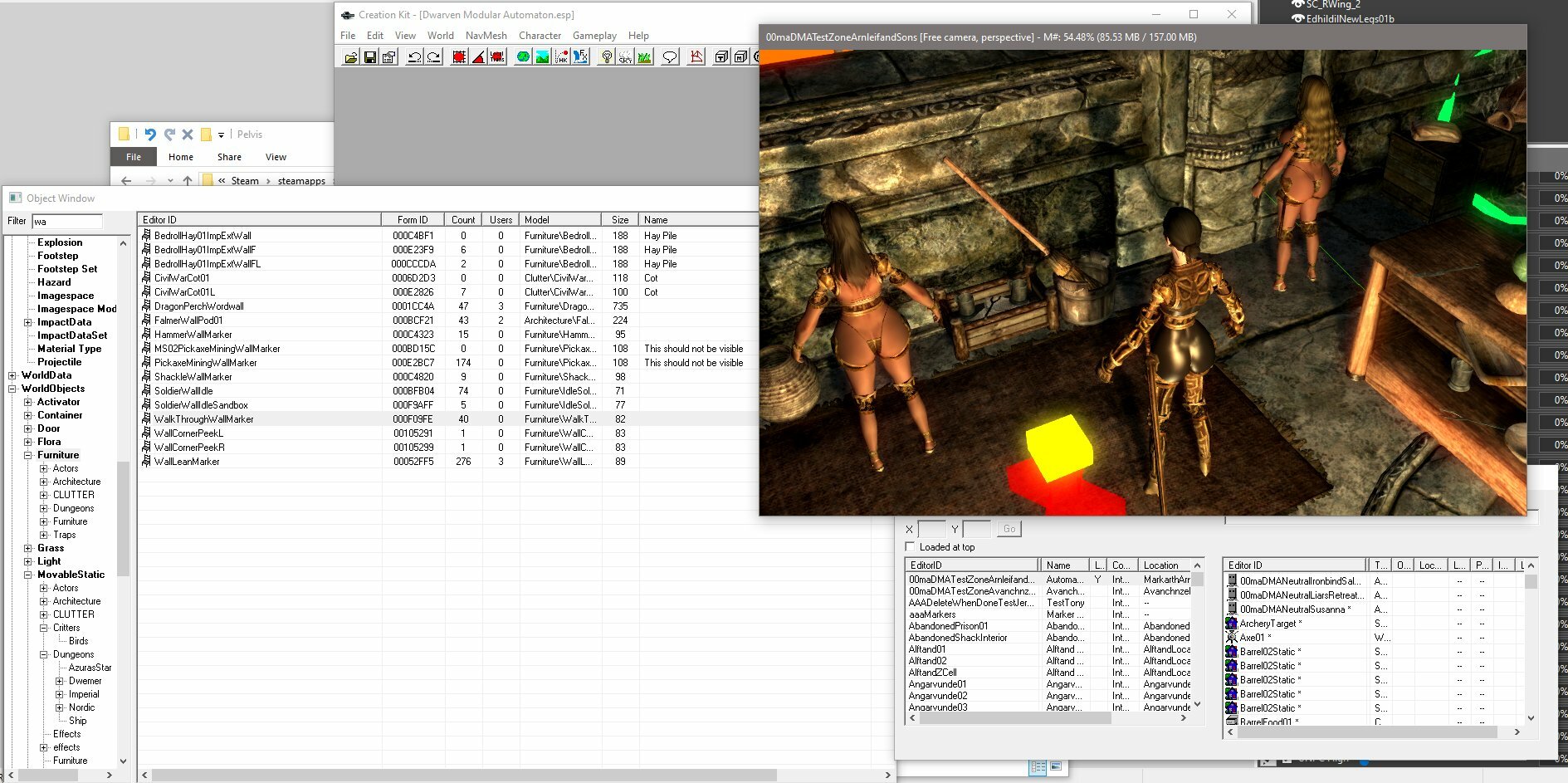1568x783 pixels.
Task: Sort the list by Count column header
Action: 463,220
